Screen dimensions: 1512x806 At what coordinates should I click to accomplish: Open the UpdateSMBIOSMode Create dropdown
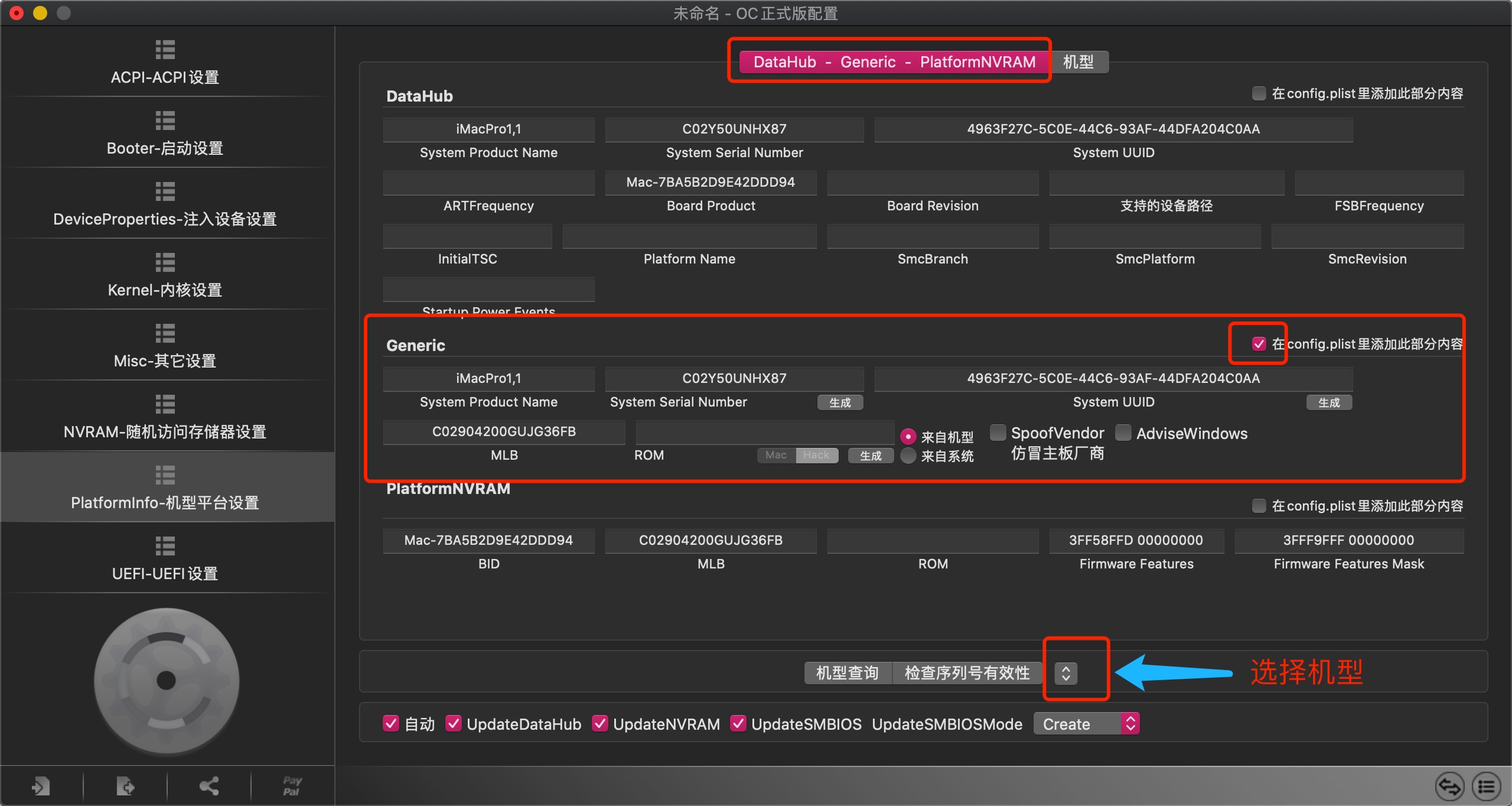pos(1086,724)
